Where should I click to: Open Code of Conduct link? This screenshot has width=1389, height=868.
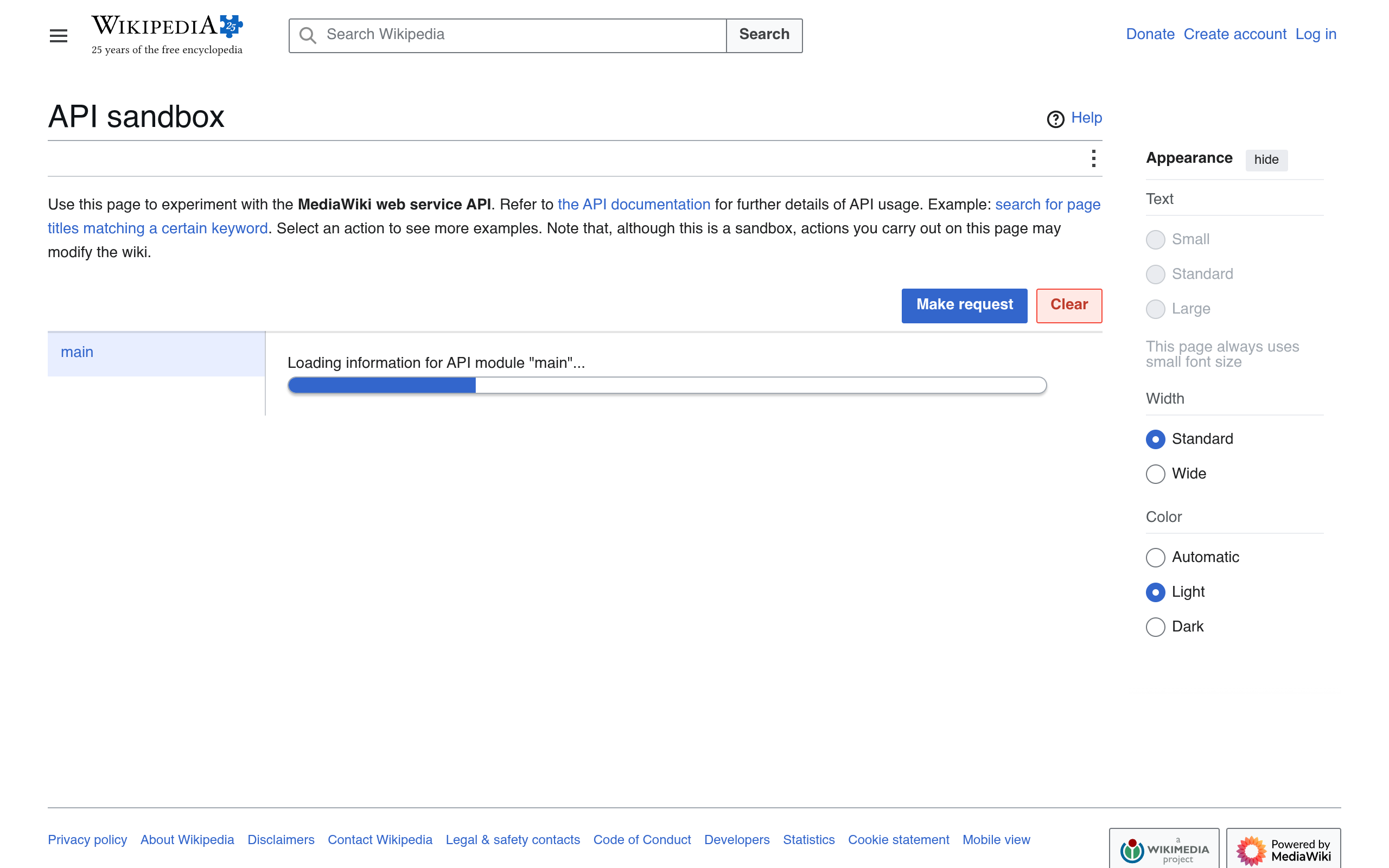pyautogui.click(x=642, y=840)
